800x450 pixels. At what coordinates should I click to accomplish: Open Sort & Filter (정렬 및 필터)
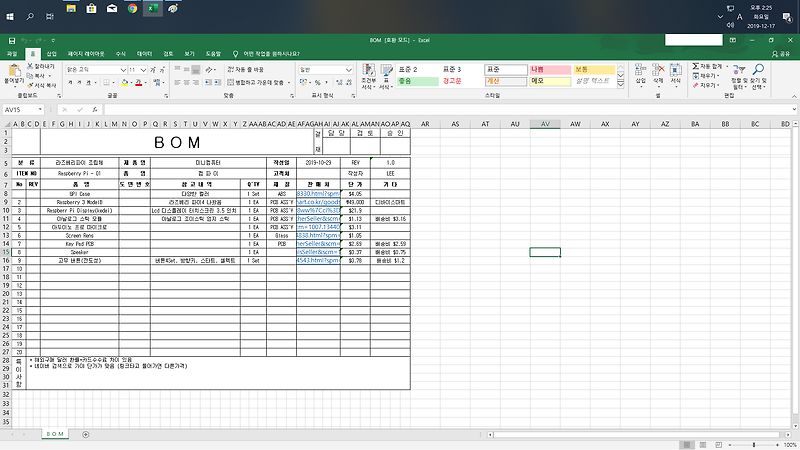pos(739,77)
